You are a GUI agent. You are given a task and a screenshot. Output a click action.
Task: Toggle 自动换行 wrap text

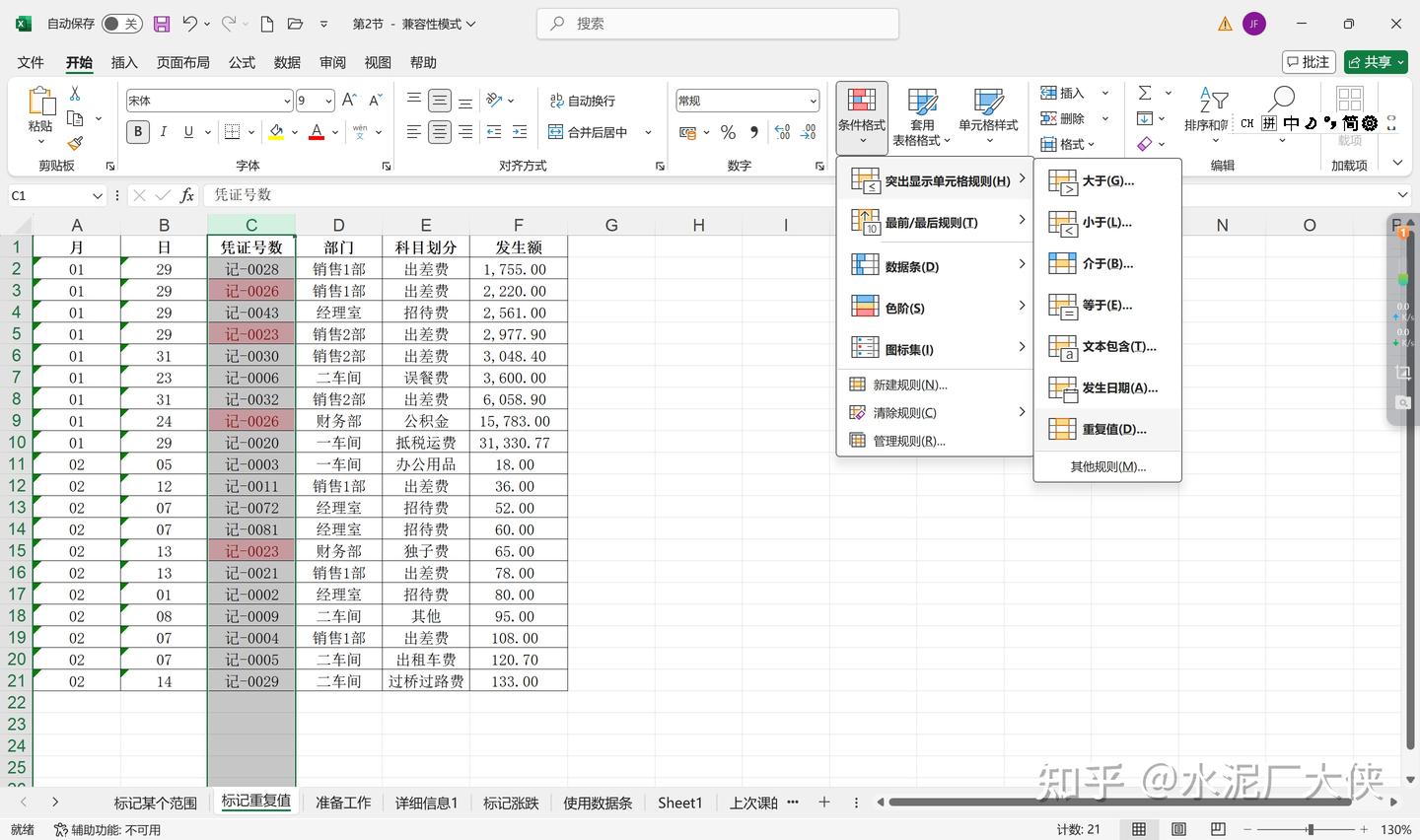pyautogui.click(x=583, y=101)
